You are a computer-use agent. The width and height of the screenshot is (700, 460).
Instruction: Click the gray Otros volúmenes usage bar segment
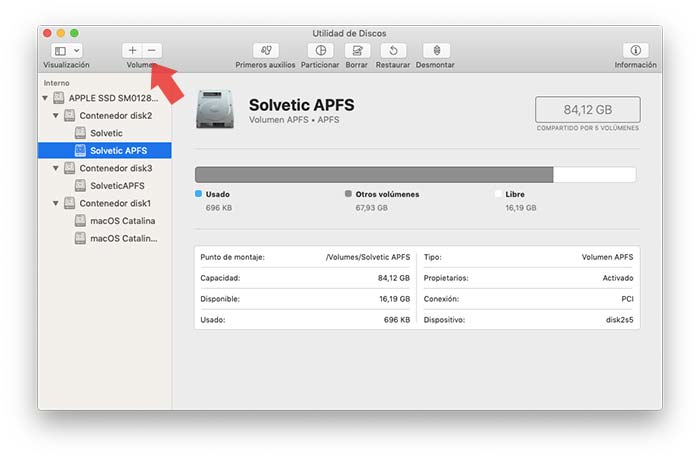click(x=374, y=175)
